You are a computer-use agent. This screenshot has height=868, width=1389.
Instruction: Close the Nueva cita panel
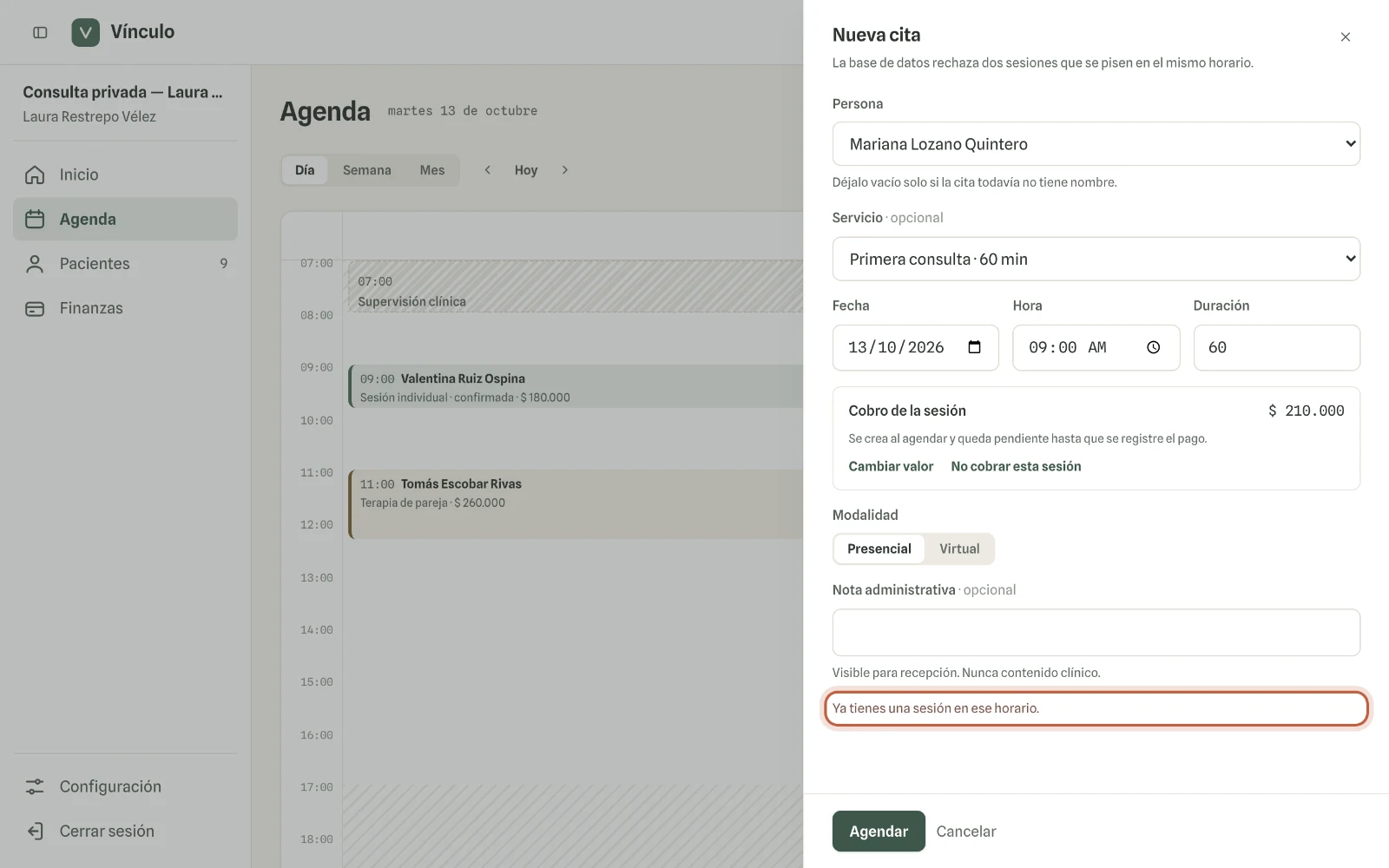point(1346,36)
